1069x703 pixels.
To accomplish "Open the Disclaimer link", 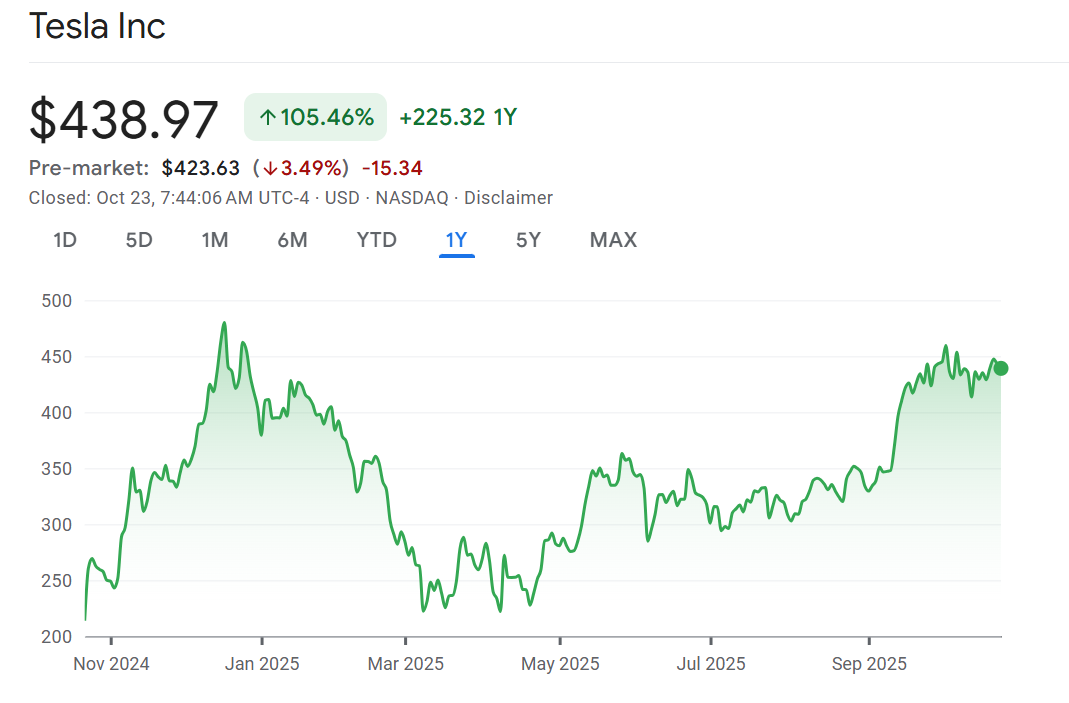I will pyautogui.click(x=508, y=198).
